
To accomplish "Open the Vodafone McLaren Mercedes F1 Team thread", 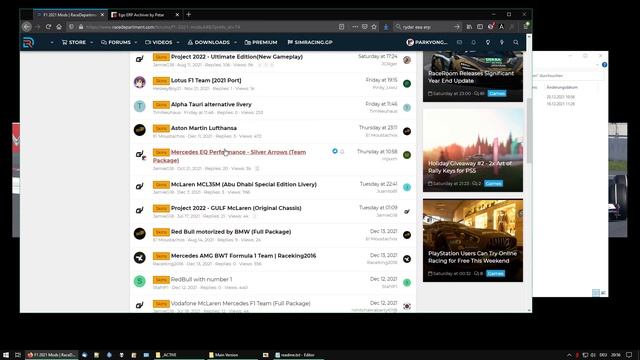I will 240,304.
